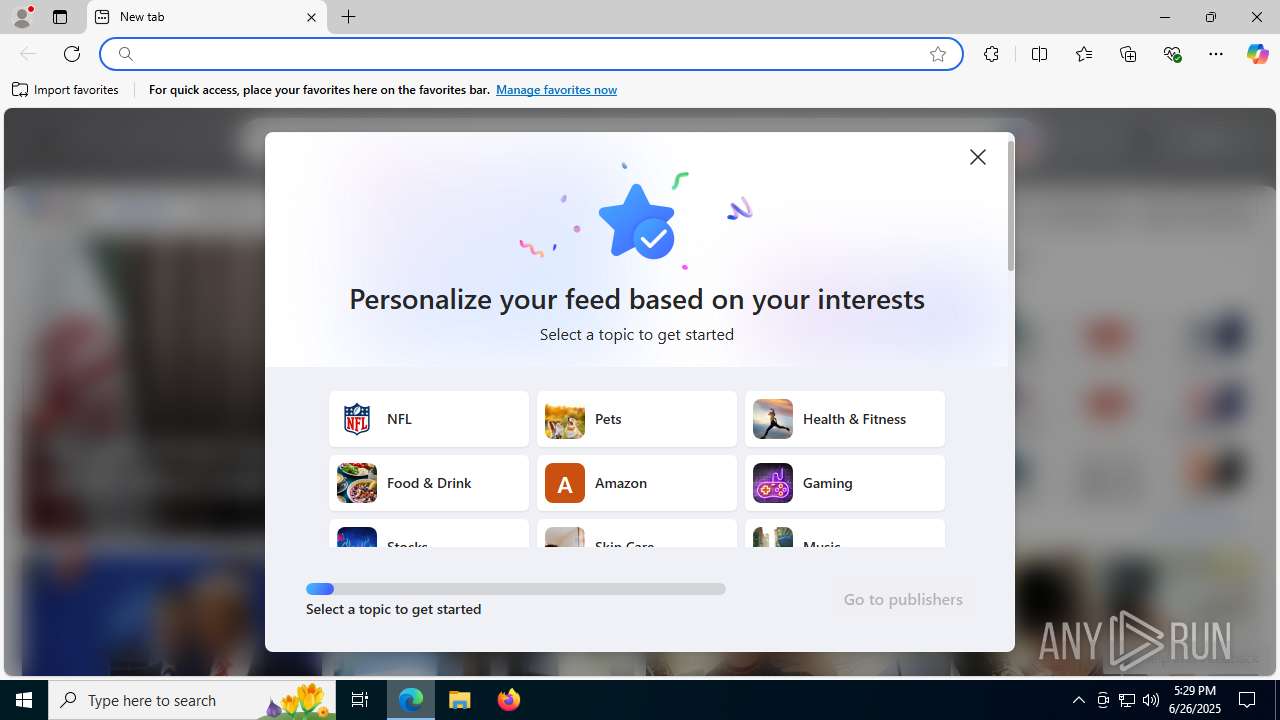Viewport: 1280px width, 720px height.
Task: Open the Favorites list icon
Action: [x=1084, y=54]
